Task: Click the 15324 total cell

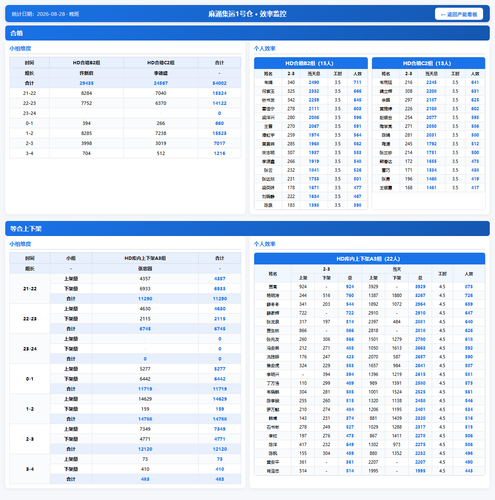Action: click(219, 93)
